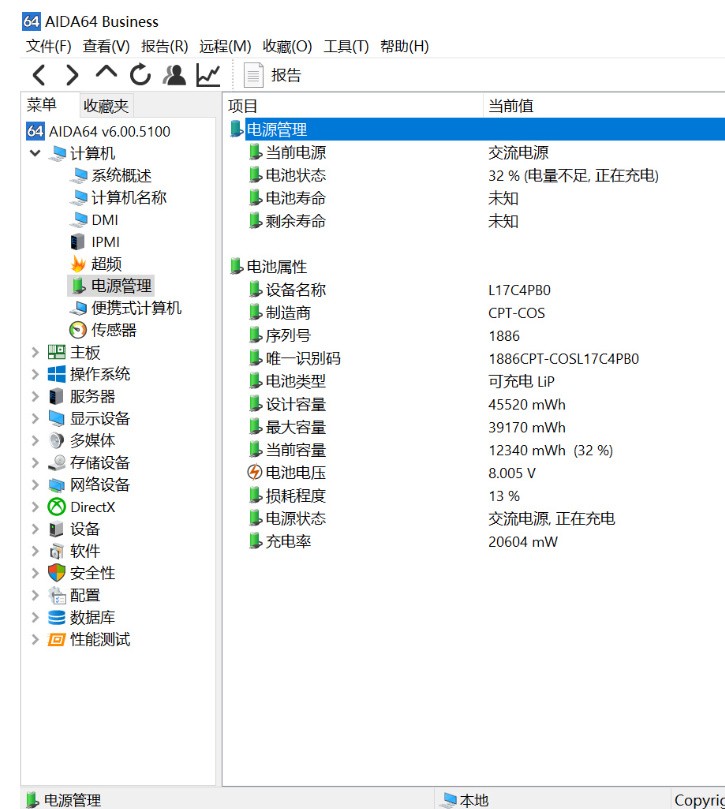Switch to the 收藏夹 tab
Viewport: 725px width, 809px height.
point(106,106)
